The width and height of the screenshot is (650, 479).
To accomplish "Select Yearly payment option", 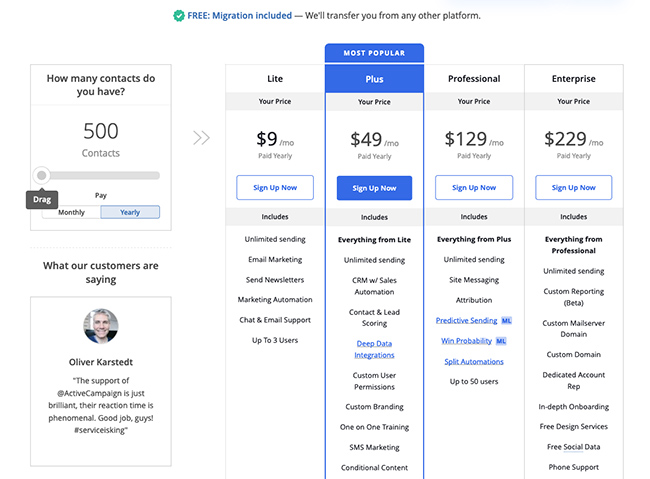I will coord(130,212).
